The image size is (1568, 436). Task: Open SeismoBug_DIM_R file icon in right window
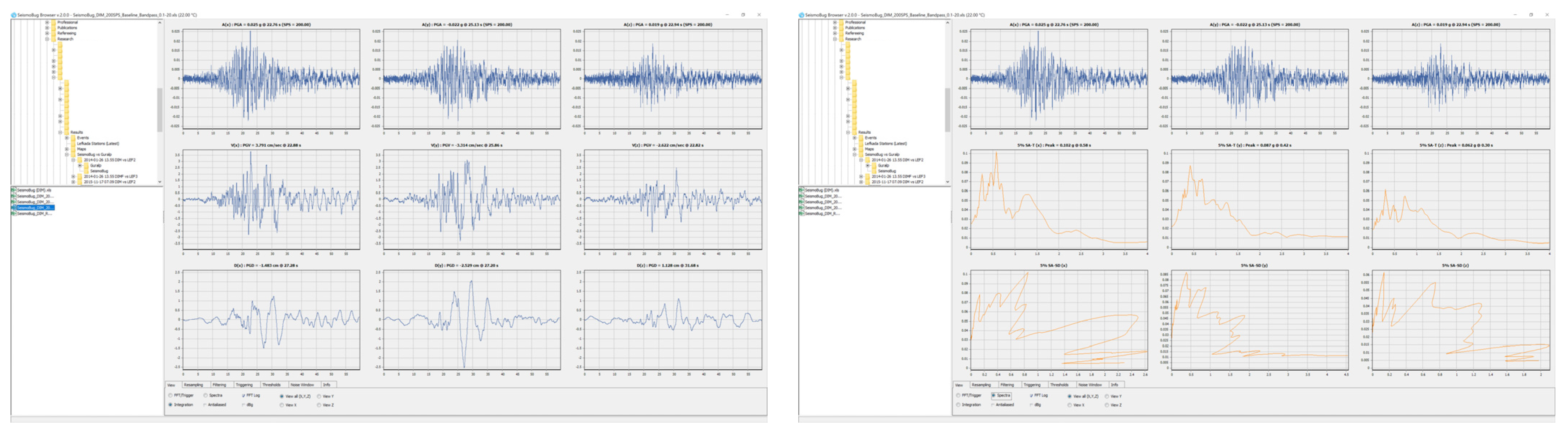click(802, 213)
